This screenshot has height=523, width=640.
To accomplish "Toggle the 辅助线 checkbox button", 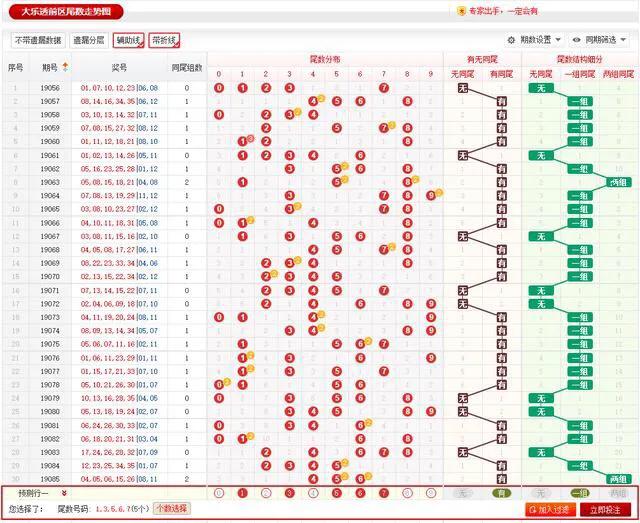I will pos(129,40).
